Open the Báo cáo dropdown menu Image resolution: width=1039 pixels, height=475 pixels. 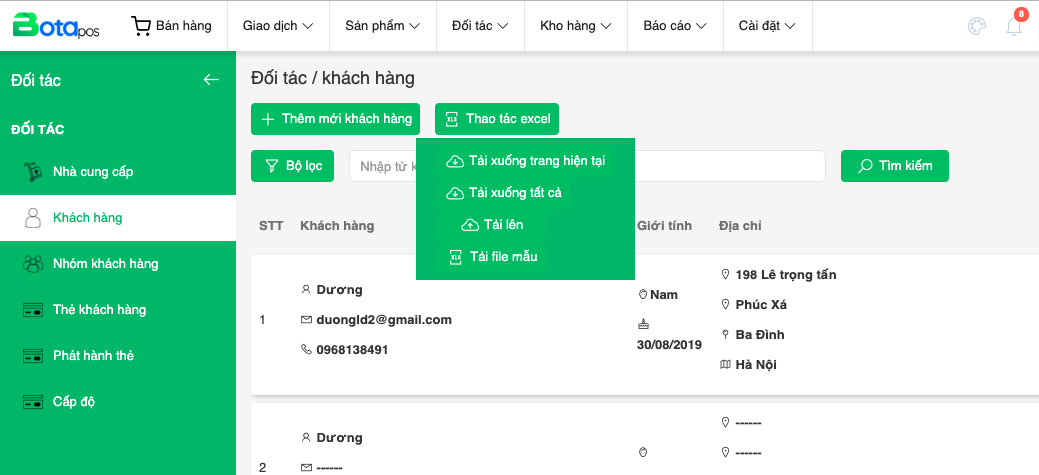(x=675, y=26)
